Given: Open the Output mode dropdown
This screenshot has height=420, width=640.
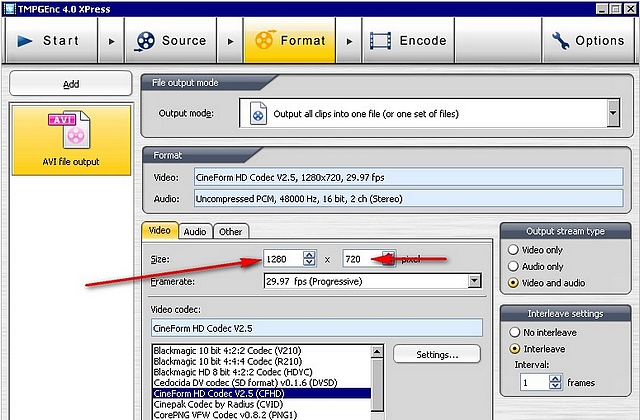Looking at the screenshot, I should point(429,113).
